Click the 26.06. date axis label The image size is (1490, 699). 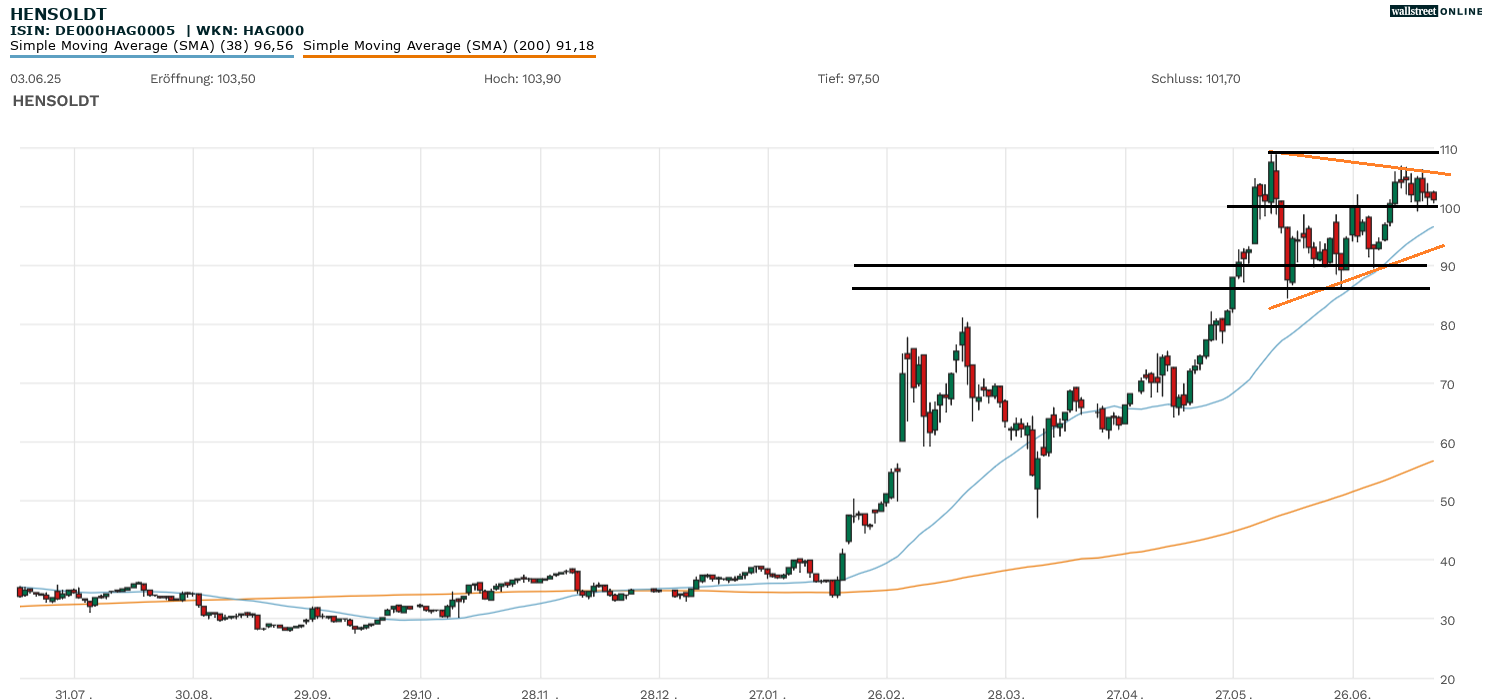click(x=1352, y=692)
